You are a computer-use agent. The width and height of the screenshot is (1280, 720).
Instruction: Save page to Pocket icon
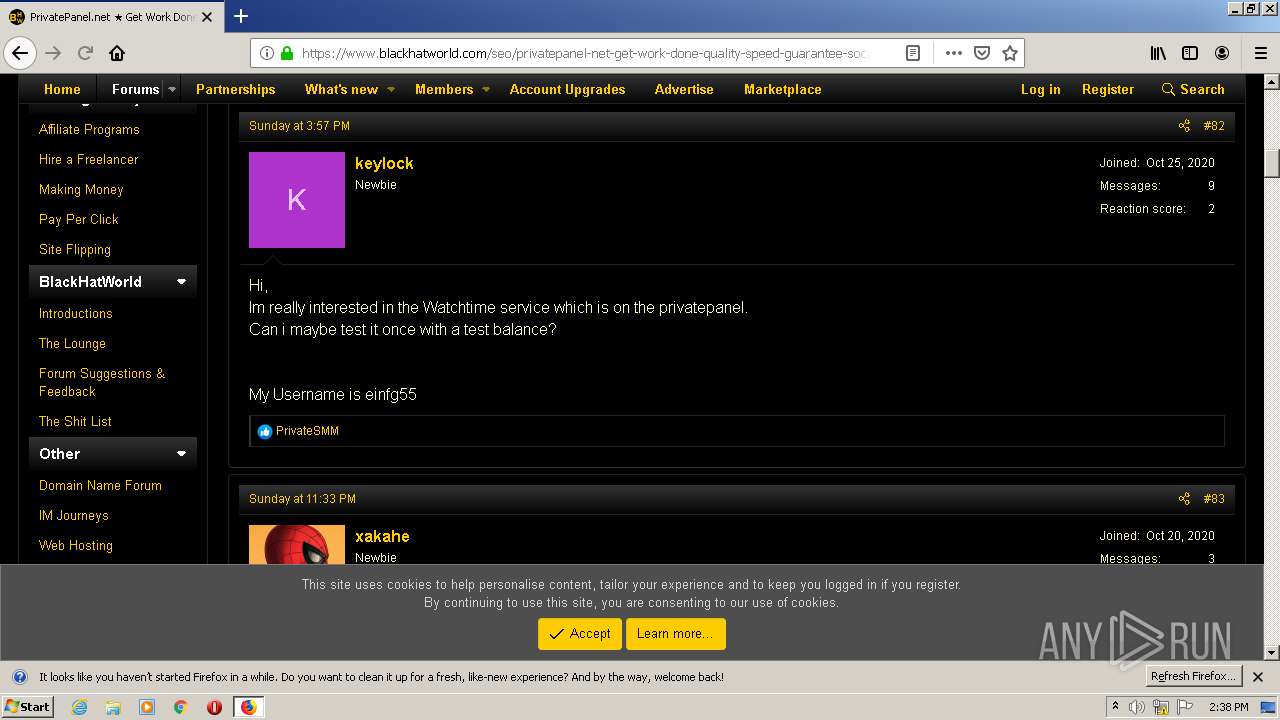click(982, 53)
